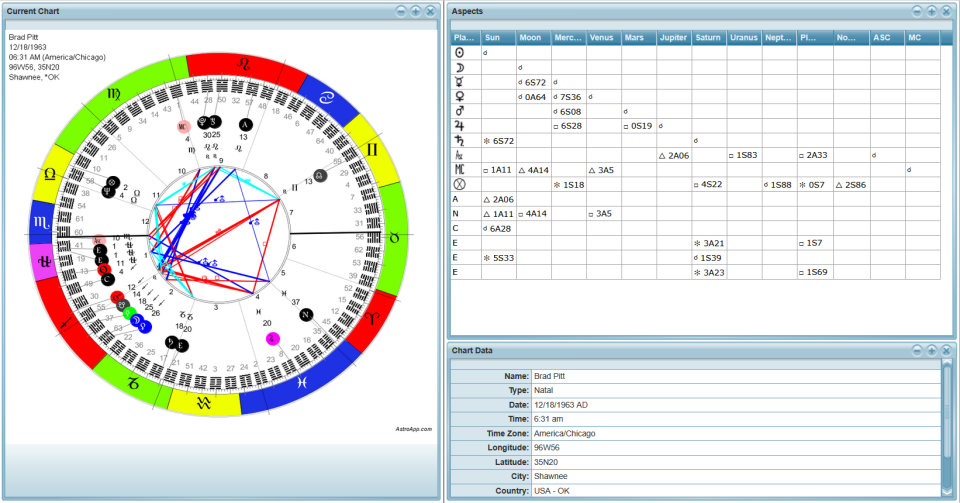Select the Longitude value 96W56
Viewport: 960px width, 503px height.
(546, 448)
